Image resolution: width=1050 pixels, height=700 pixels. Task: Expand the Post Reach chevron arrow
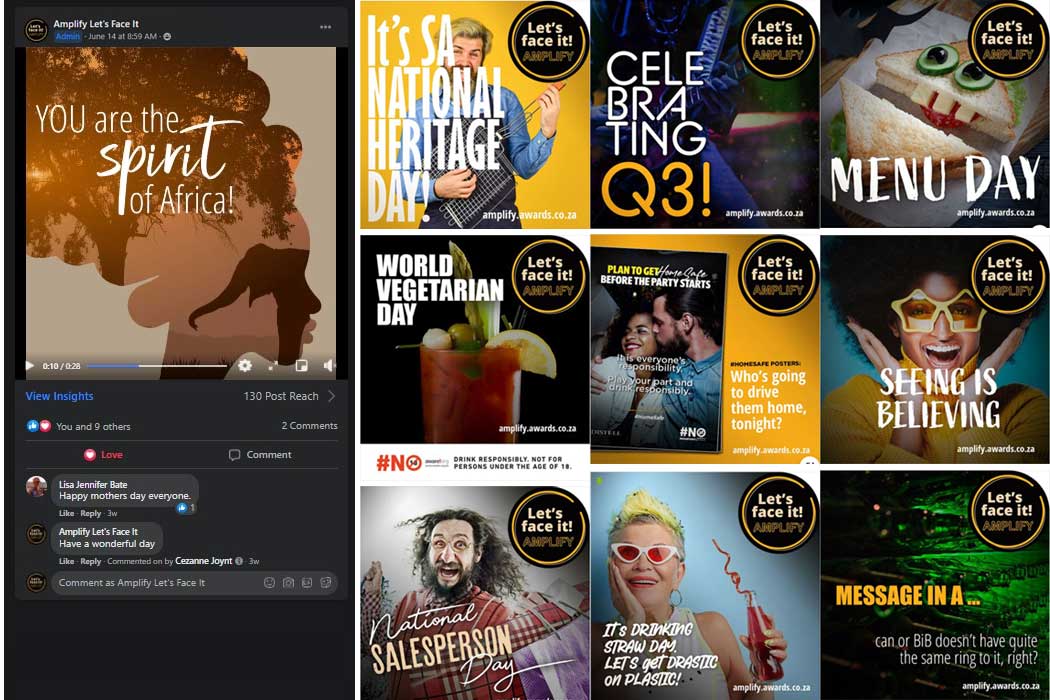pos(331,396)
